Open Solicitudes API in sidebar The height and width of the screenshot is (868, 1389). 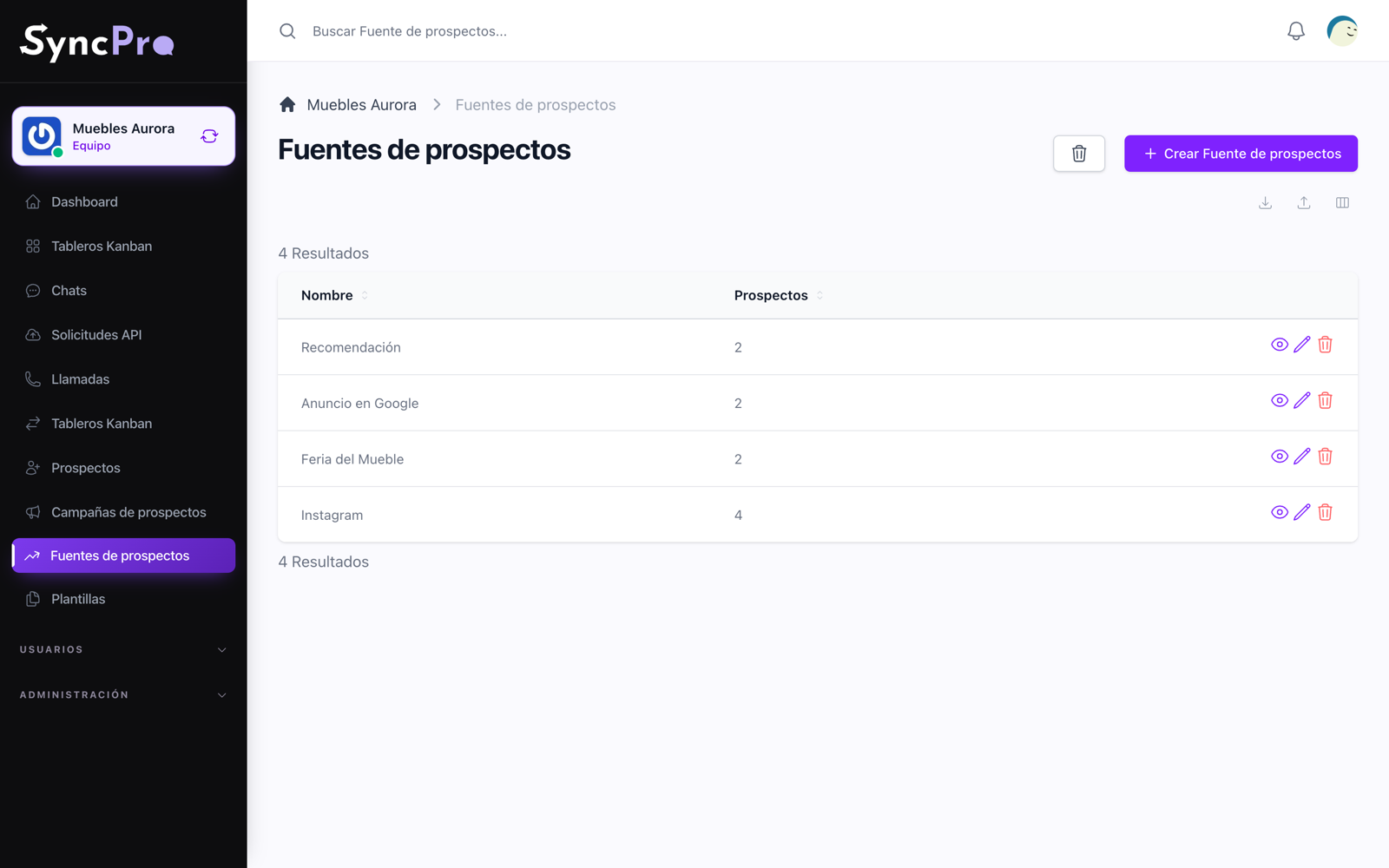click(123, 334)
